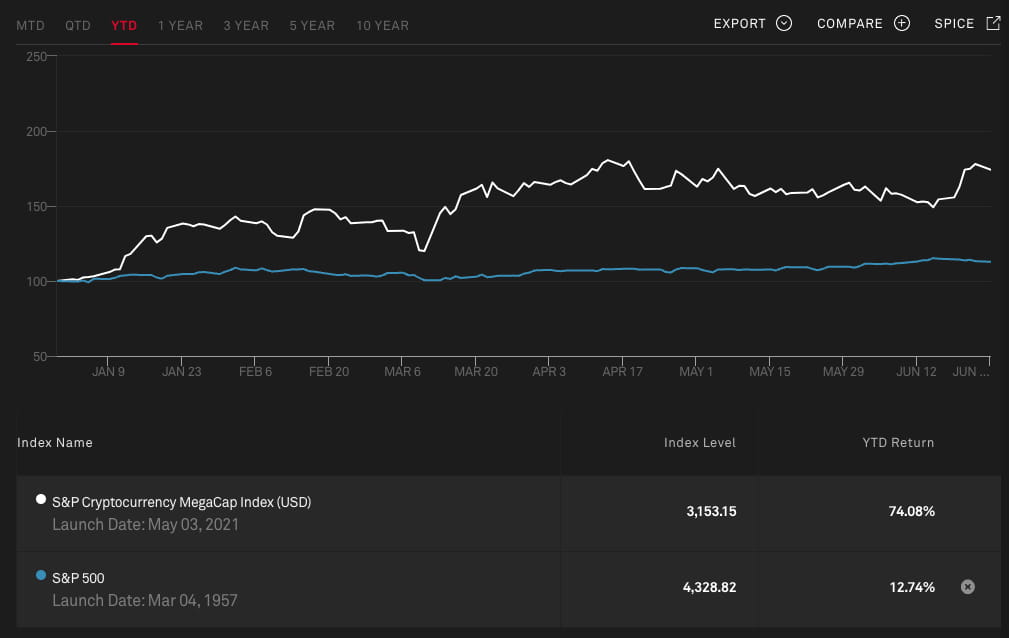This screenshot has width=1009, height=638.
Task: Show the 5 YEAR chart range
Action: click(x=312, y=25)
